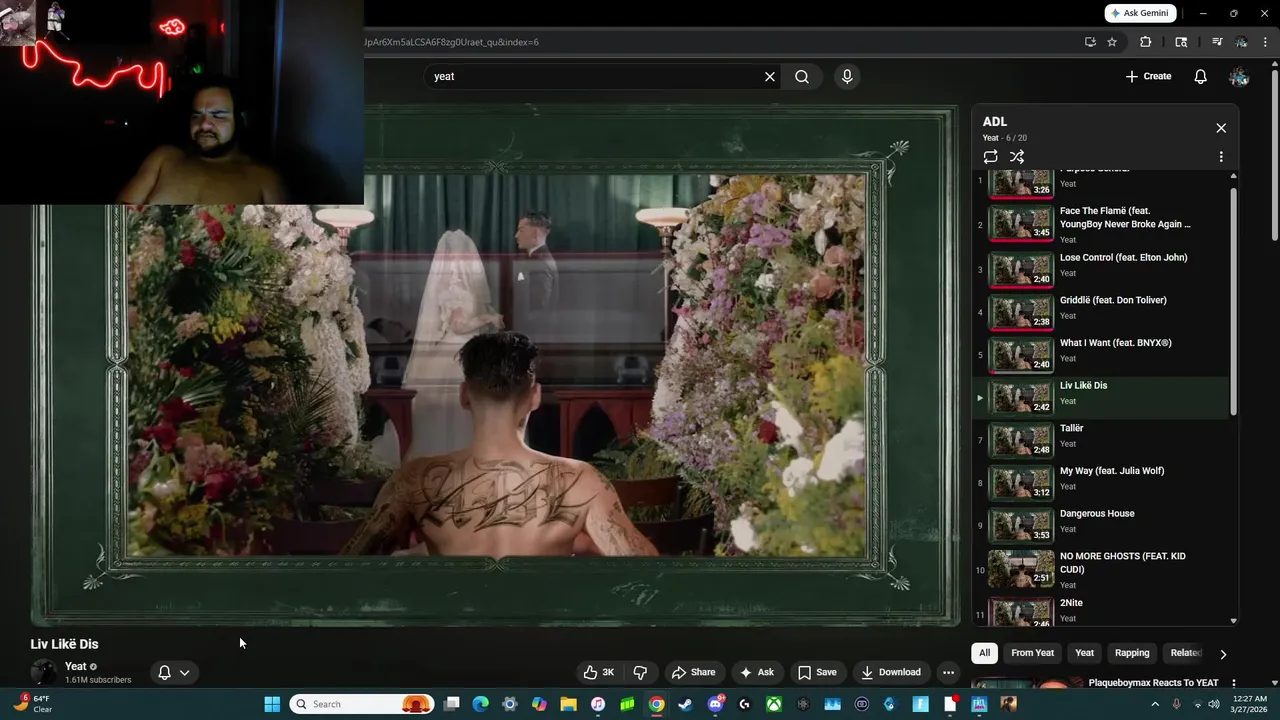Select currently playing Liv Likë Dis row
The height and width of the screenshot is (720, 1280).
click(1101, 397)
